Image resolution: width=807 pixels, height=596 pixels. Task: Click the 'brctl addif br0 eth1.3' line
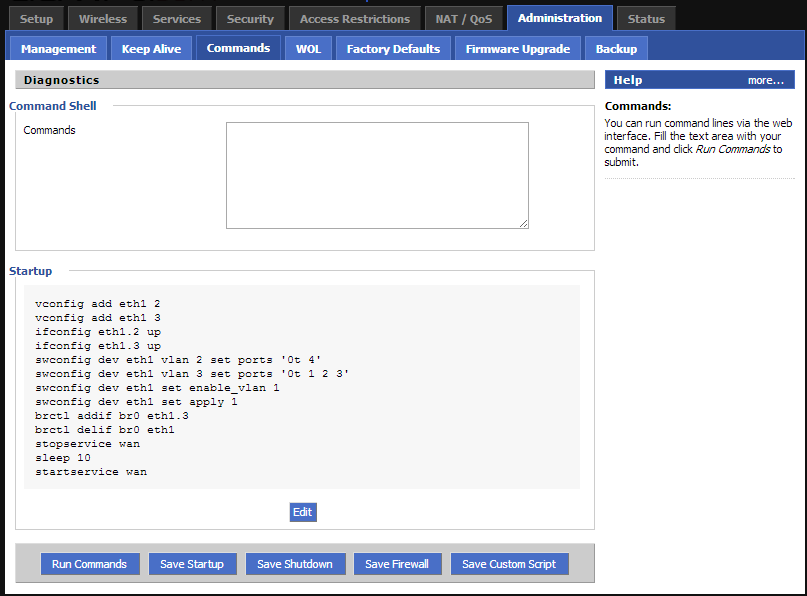pyautogui.click(x=112, y=416)
